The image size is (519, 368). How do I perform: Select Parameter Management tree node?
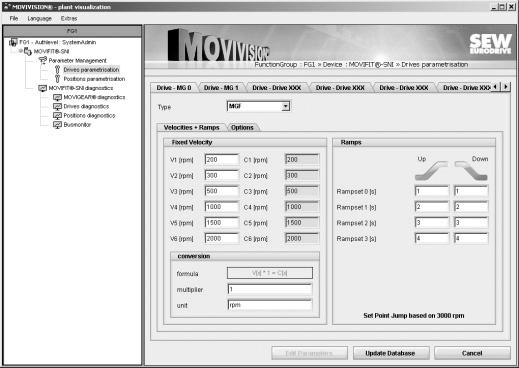pos(77,60)
